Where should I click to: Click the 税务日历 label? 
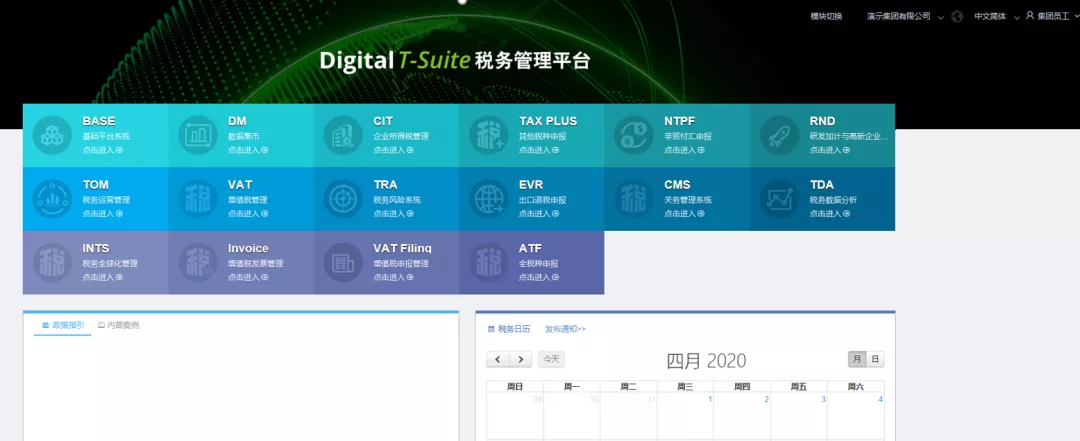(x=514, y=329)
